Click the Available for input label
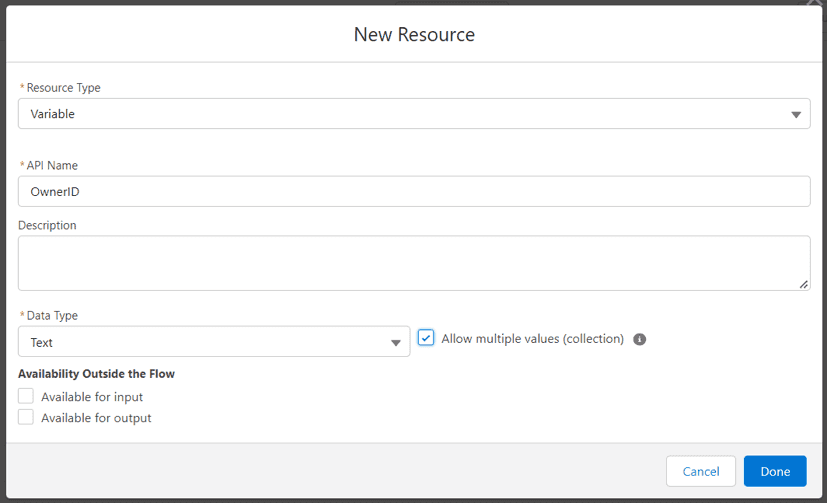The image size is (827, 503). click(x=92, y=396)
